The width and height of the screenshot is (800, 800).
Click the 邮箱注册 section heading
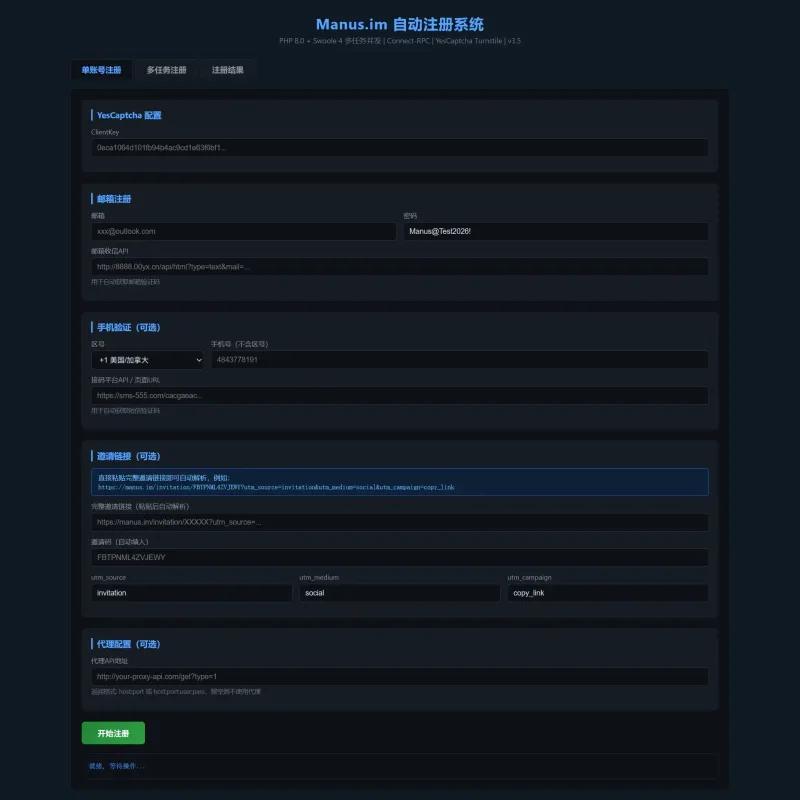click(114, 199)
